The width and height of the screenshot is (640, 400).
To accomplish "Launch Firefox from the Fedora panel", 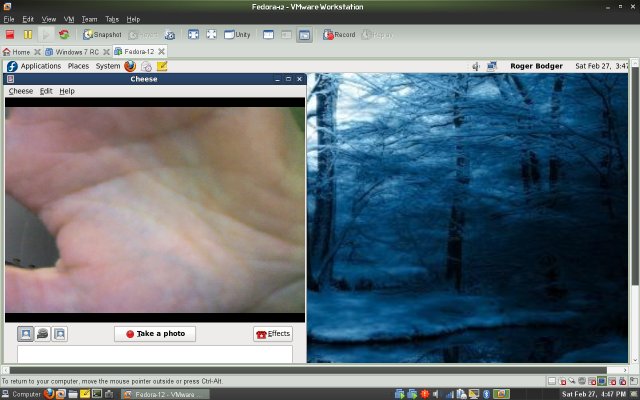I will pyautogui.click(x=130, y=66).
